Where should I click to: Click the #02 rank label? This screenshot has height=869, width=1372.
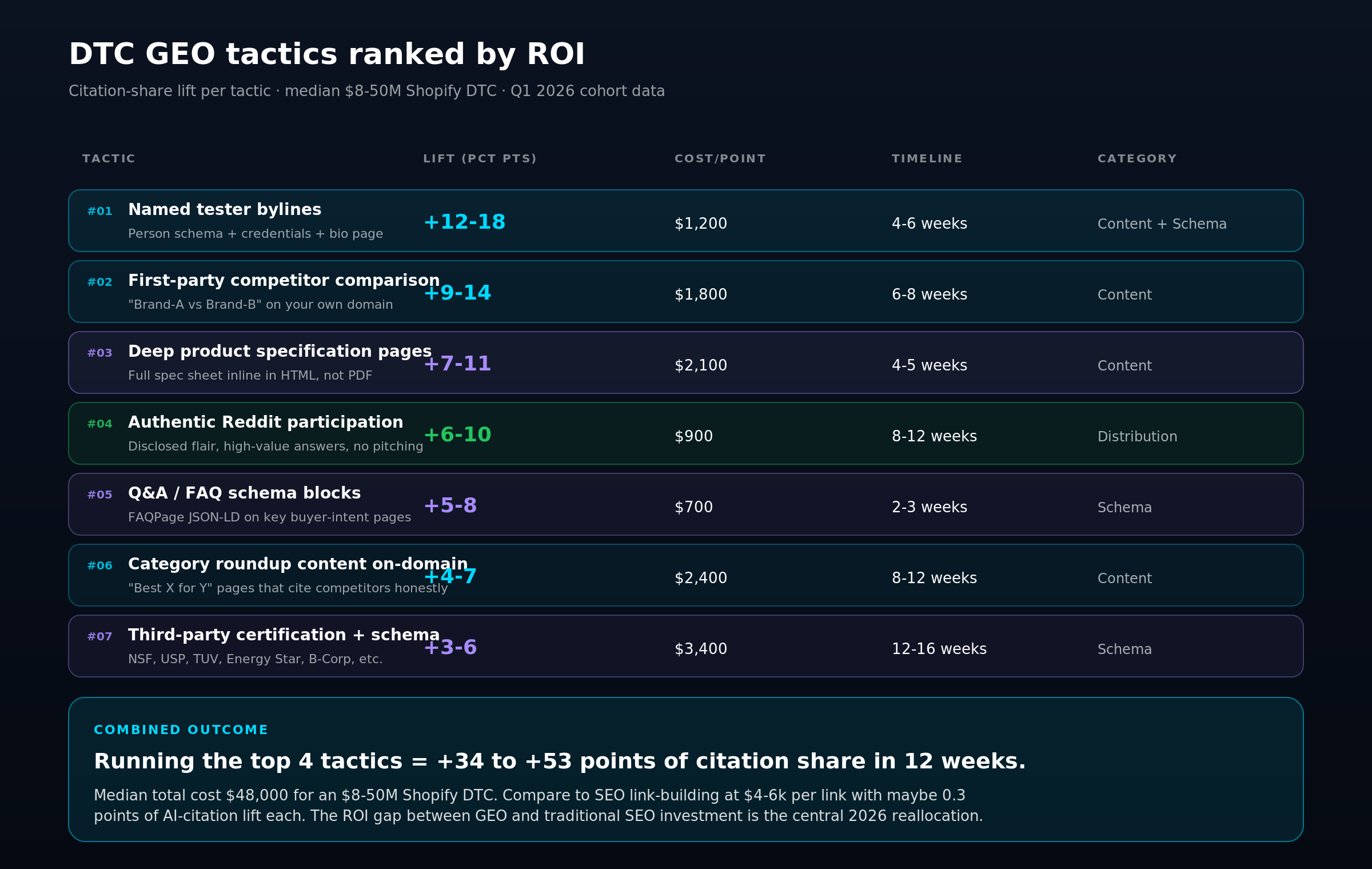pos(99,282)
